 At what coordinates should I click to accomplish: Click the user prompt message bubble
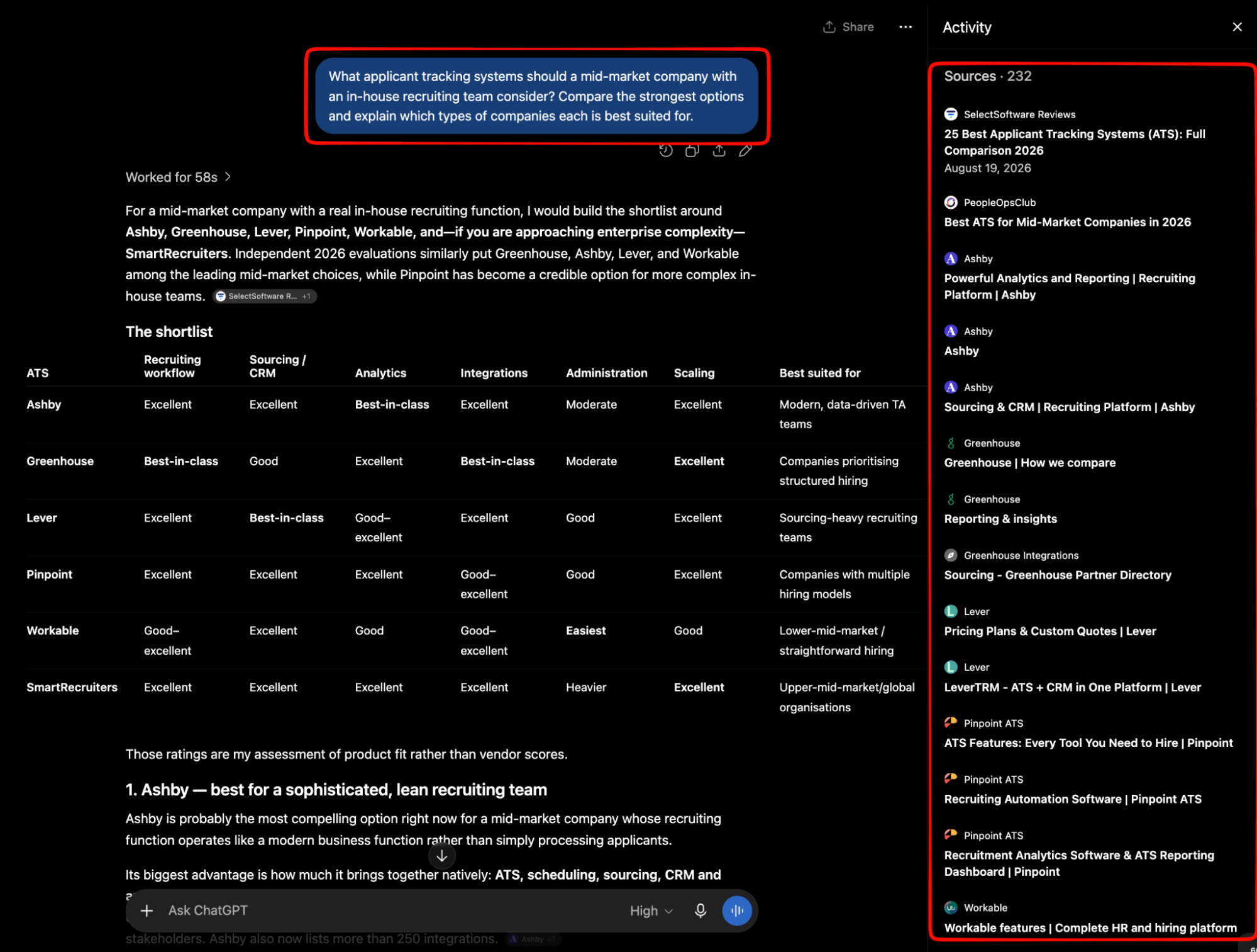tap(536, 96)
